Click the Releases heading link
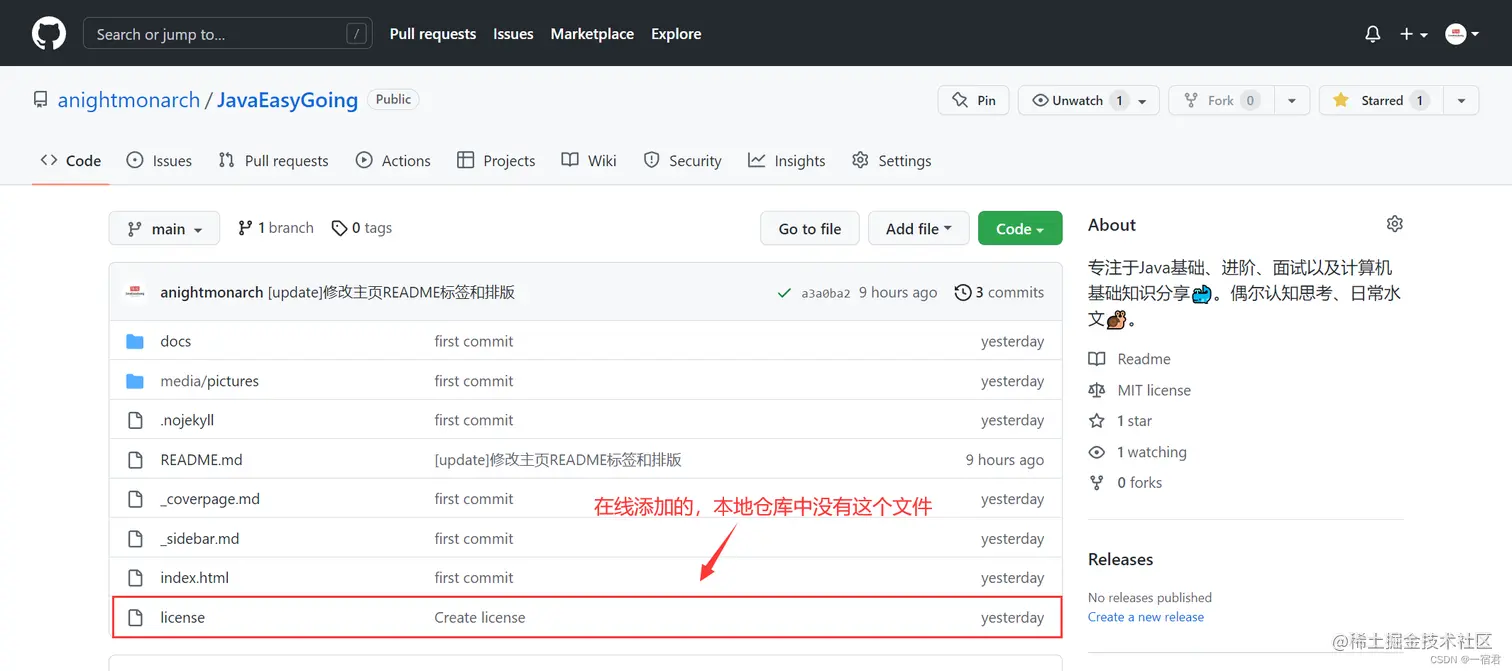The width and height of the screenshot is (1512, 671). click(x=1120, y=559)
